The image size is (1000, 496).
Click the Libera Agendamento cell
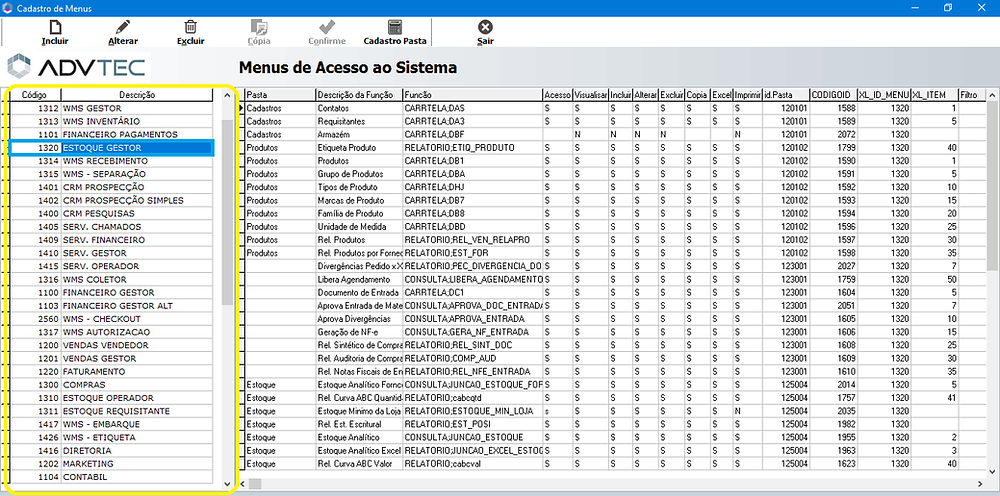pyautogui.click(x=359, y=279)
